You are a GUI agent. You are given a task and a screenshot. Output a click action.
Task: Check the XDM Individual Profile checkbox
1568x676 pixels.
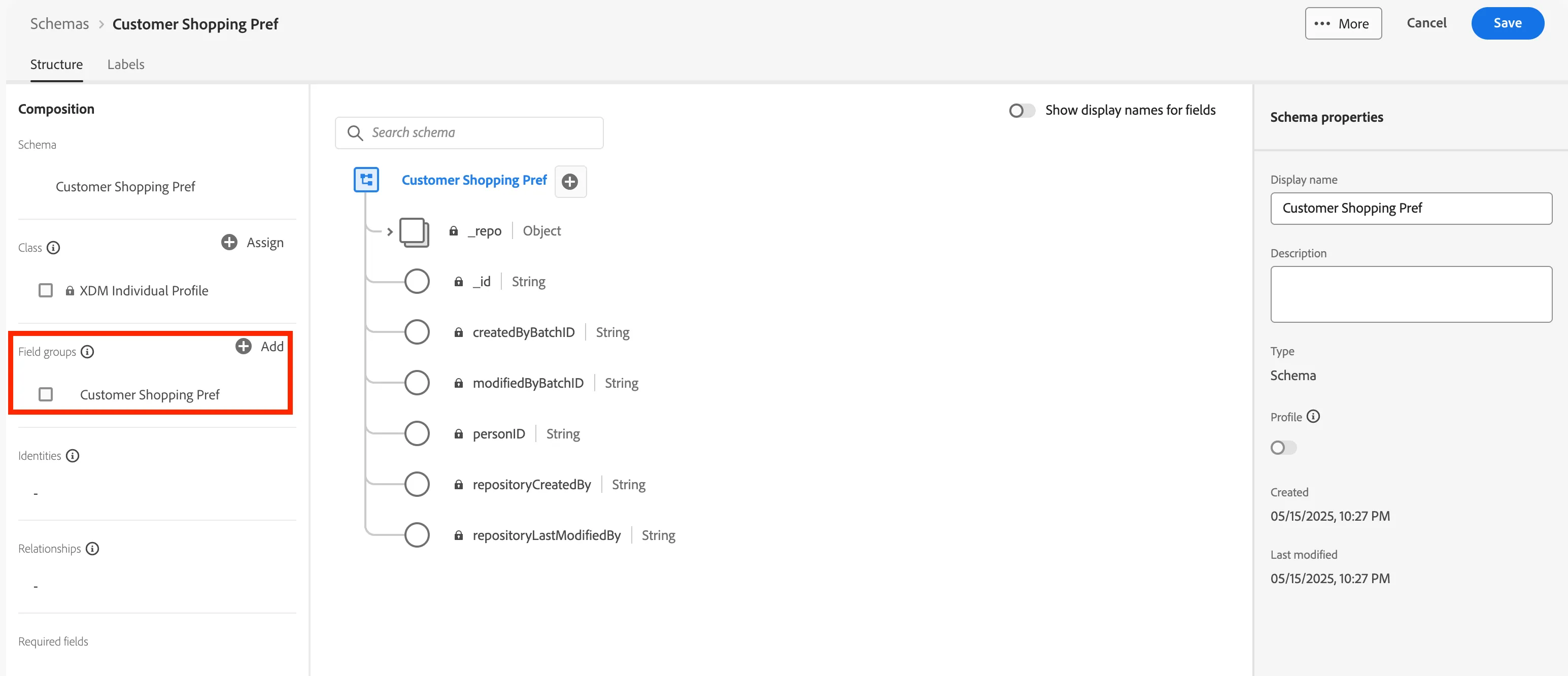(x=46, y=290)
